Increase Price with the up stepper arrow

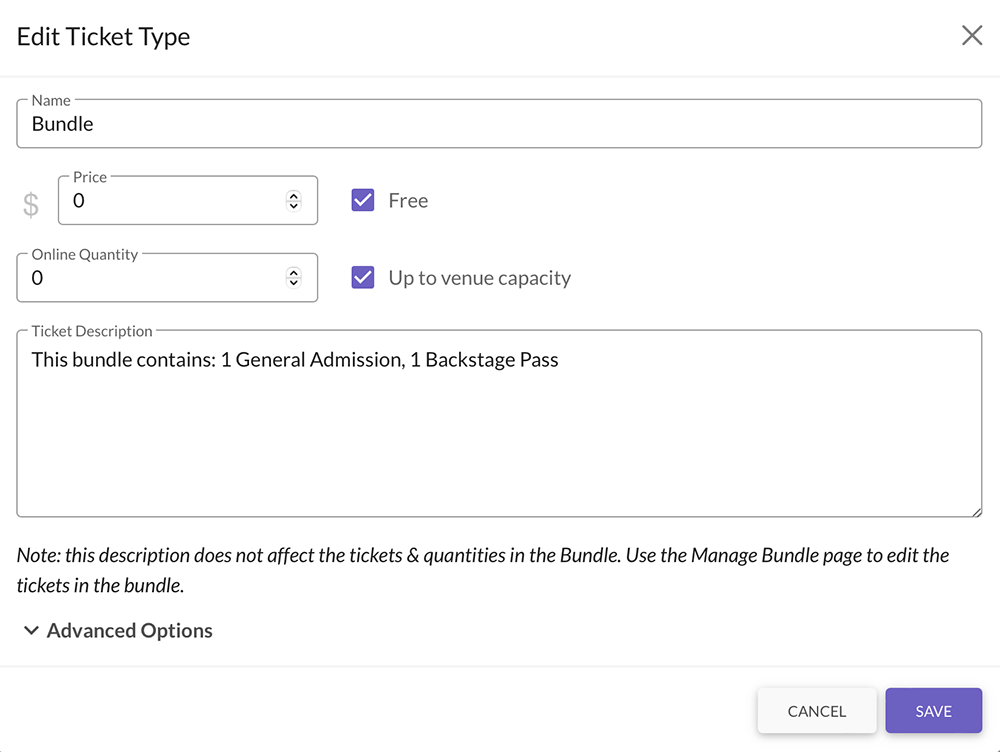pyautogui.click(x=293, y=195)
